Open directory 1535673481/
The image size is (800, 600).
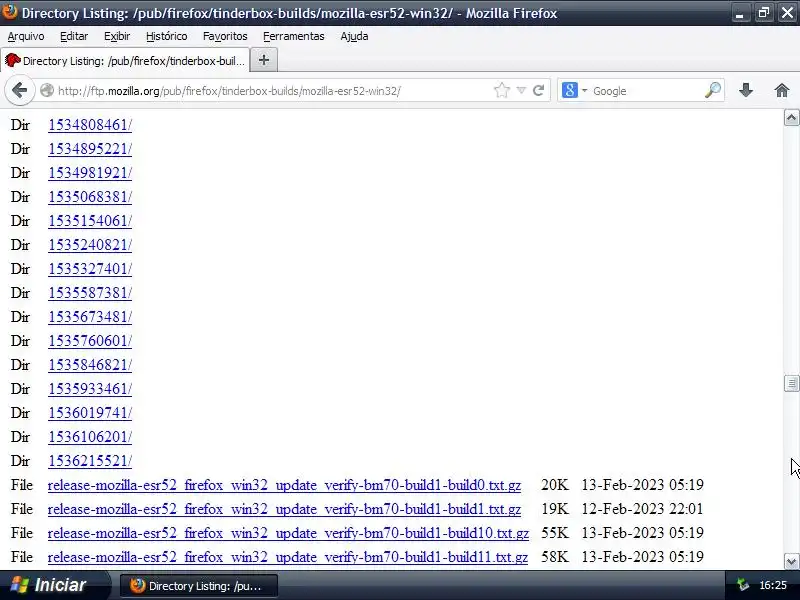(90, 317)
